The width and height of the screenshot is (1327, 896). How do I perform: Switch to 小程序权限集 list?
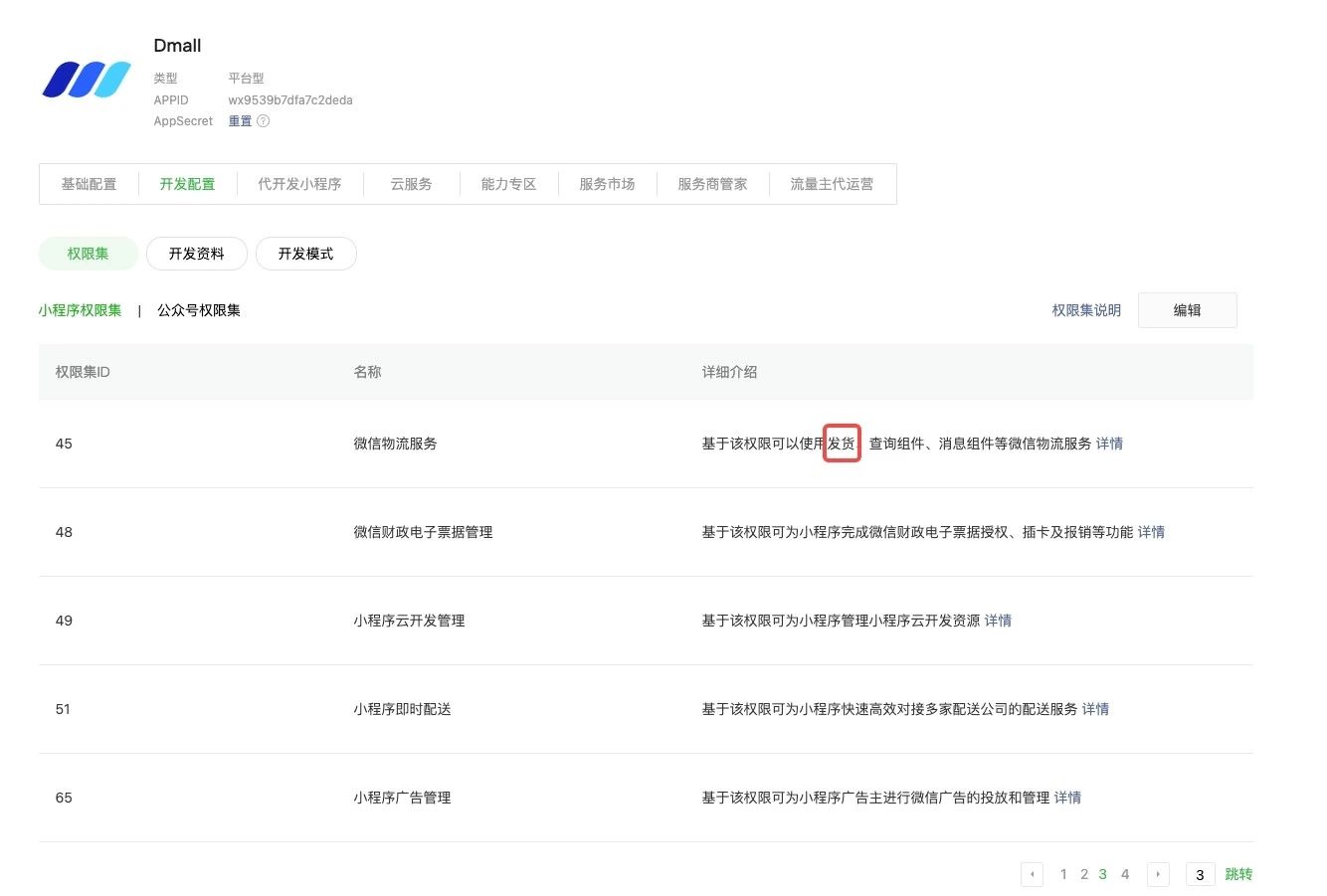pyautogui.click(x=80, y=310)
